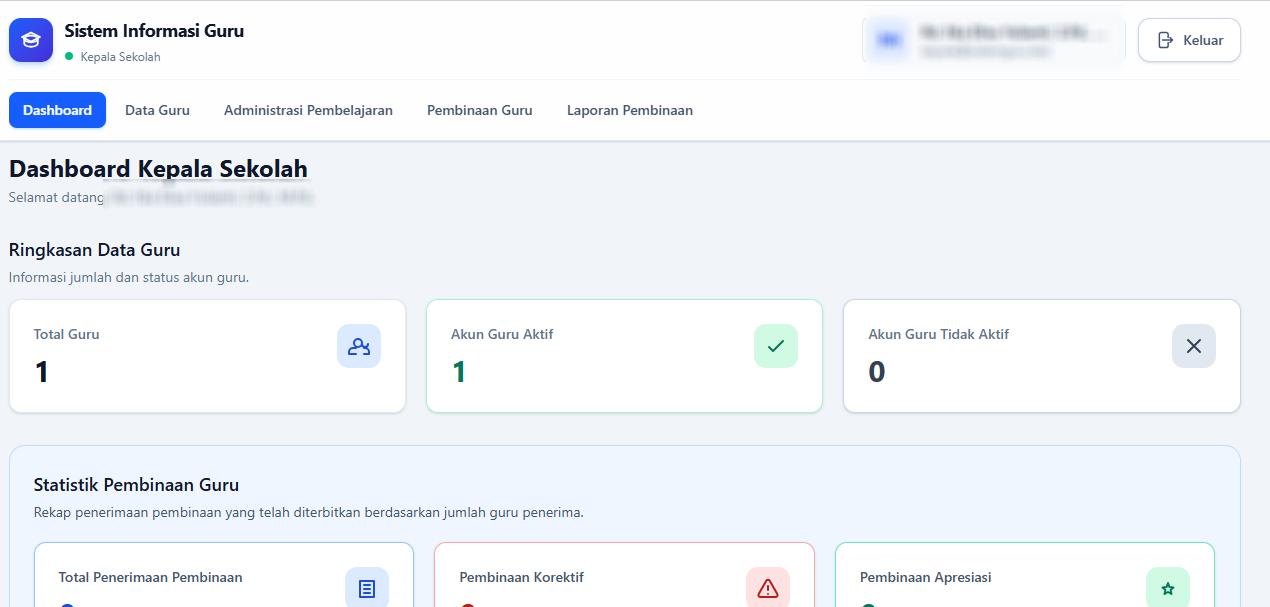Click the Statistik Pembinaan Guru heading

(x=136, y=485)
